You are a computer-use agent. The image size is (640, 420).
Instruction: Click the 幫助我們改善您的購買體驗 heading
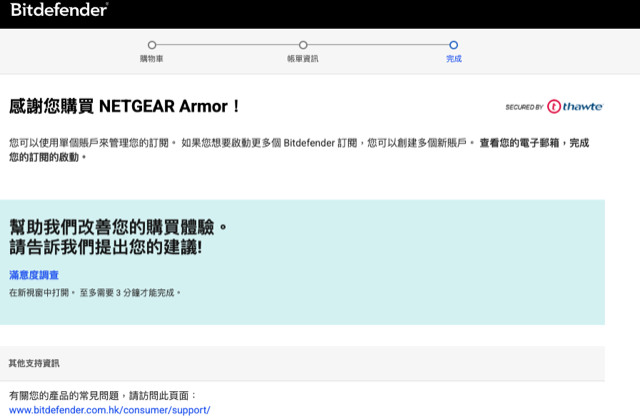click(118, 227)
